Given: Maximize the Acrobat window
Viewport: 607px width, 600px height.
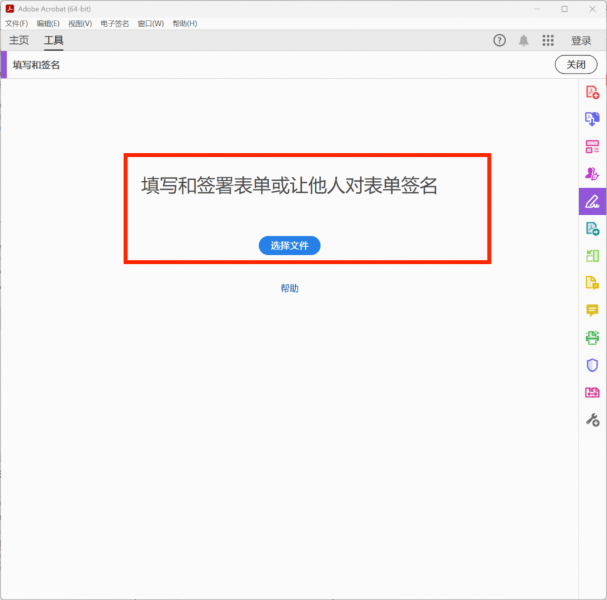Looking at the screenshot, I should click(564, 9).
